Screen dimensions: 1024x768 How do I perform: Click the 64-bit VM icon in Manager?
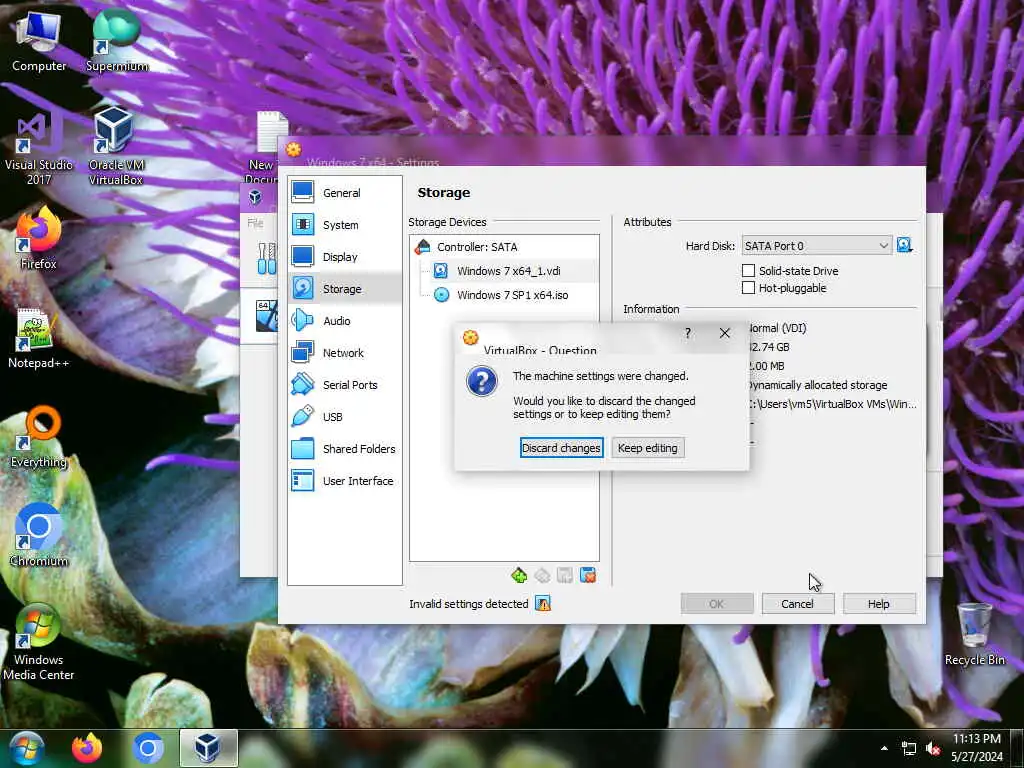(266, 315)
